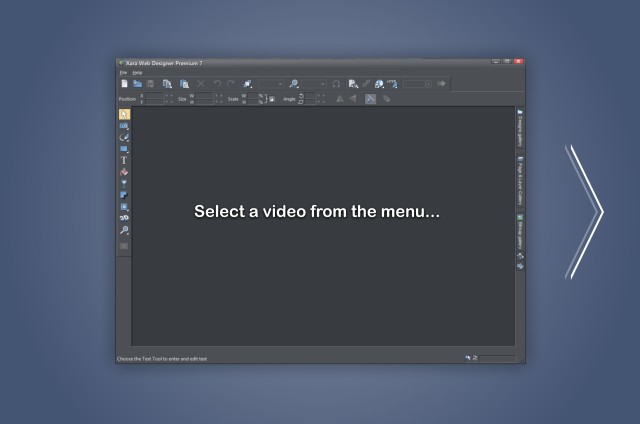The width and height of the screenshot is (640, 424).
Task: Open the Bitmap gallery tab
Action: coord(520,231)
